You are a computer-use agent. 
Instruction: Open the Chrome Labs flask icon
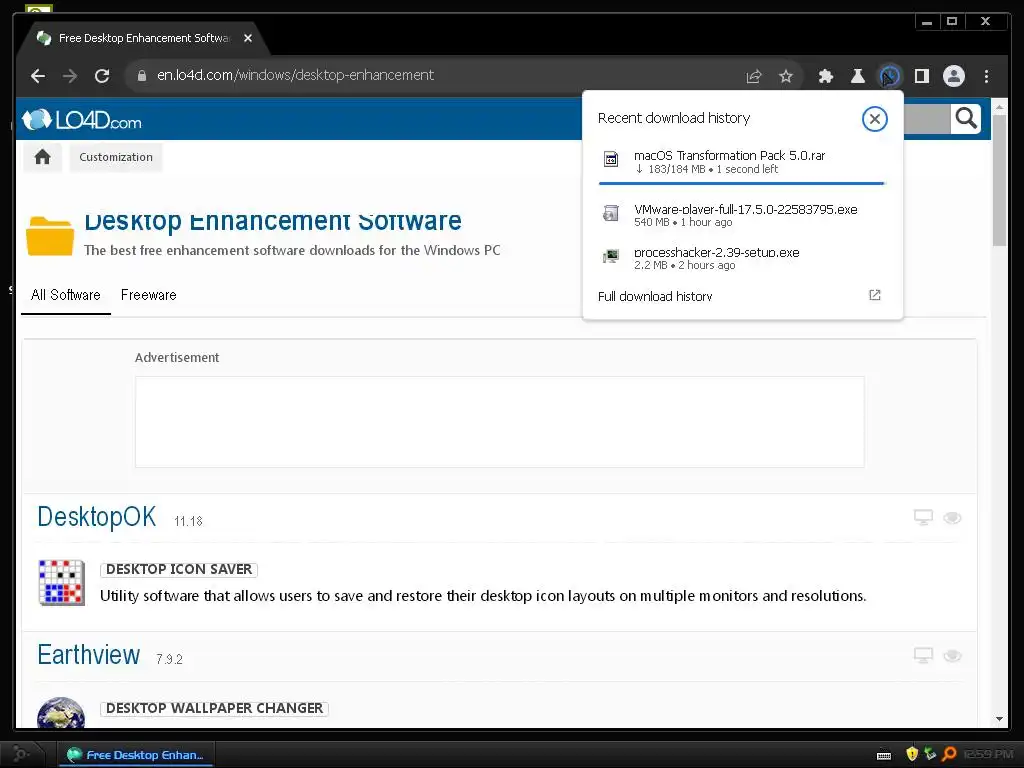pos(857,76)
